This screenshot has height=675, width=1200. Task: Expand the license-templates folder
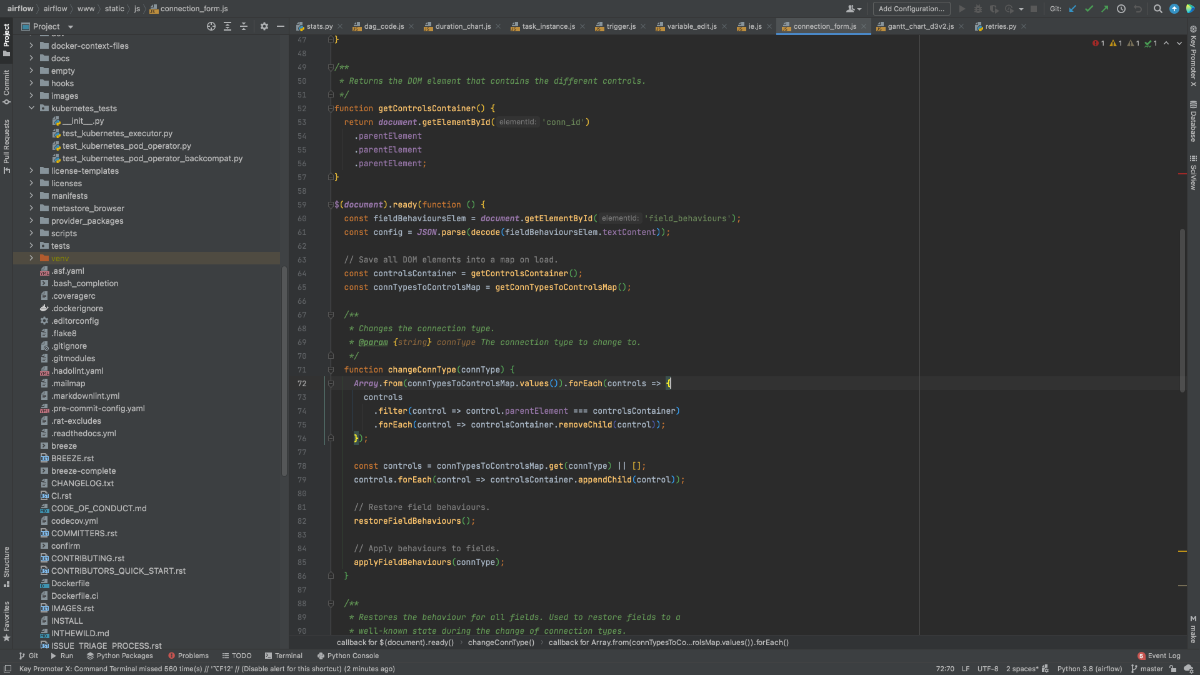pos(31,171)
